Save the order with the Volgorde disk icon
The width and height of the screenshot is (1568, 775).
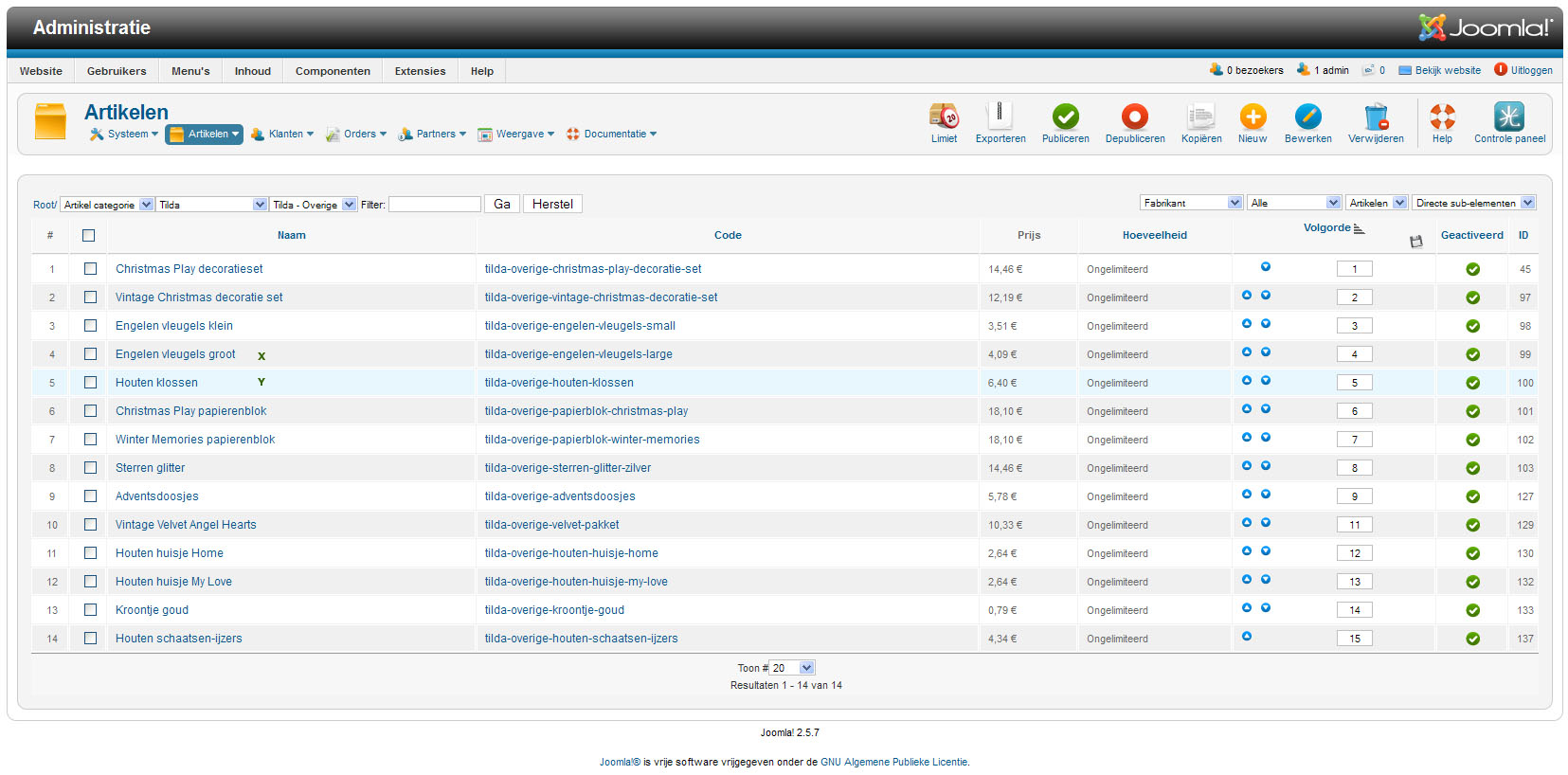(1415, 242)
